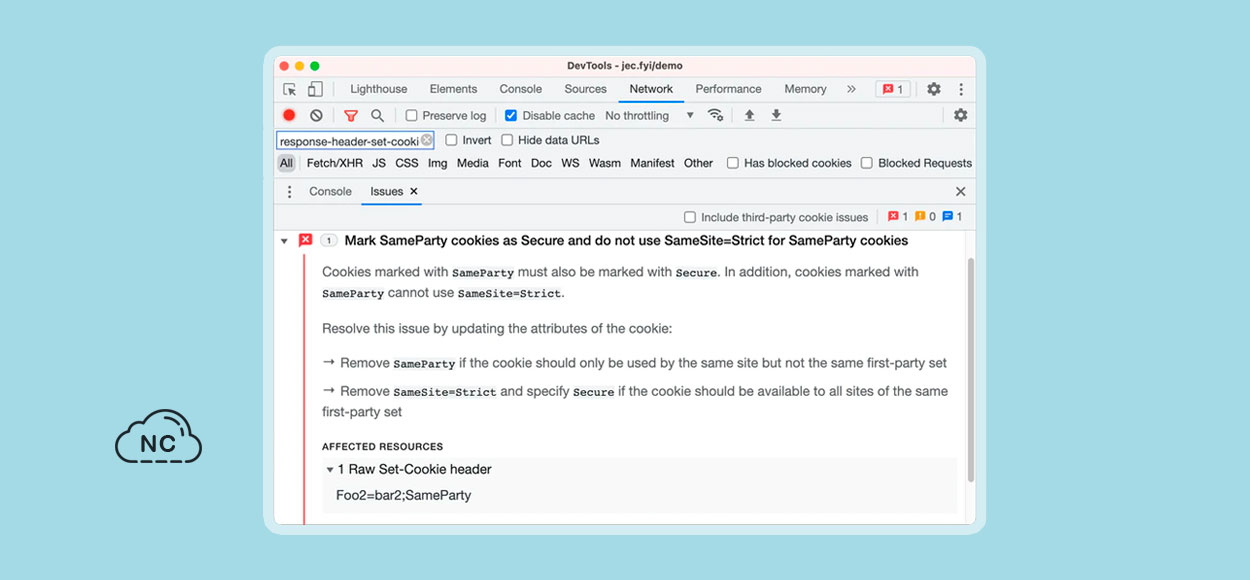Click the red page errors counter in the Issues toolbar
Image resolution: width=1250 pixels, height=580 pixels.
[898, 217]
